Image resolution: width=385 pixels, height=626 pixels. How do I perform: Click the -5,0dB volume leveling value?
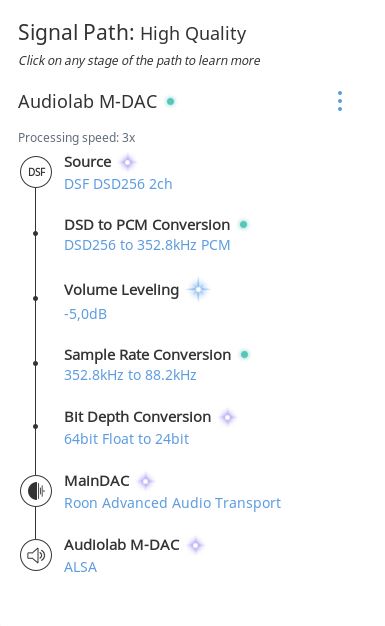click(x=85, y=314)
